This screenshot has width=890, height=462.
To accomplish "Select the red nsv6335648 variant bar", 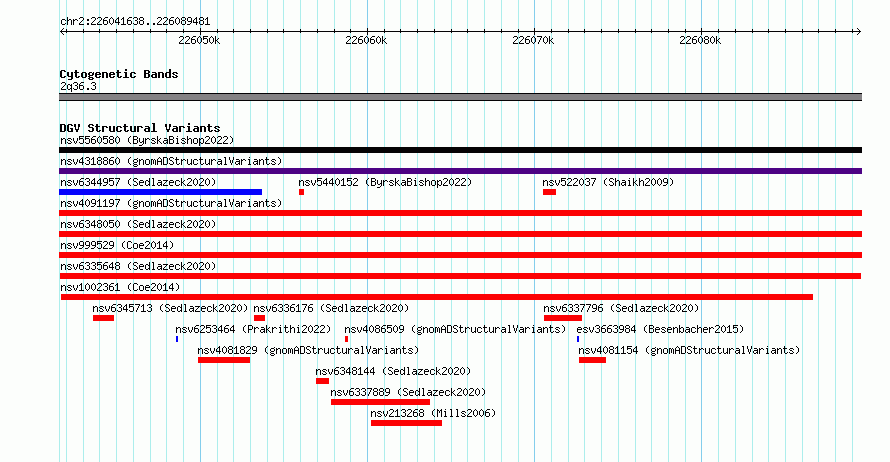I will (460, 276).
